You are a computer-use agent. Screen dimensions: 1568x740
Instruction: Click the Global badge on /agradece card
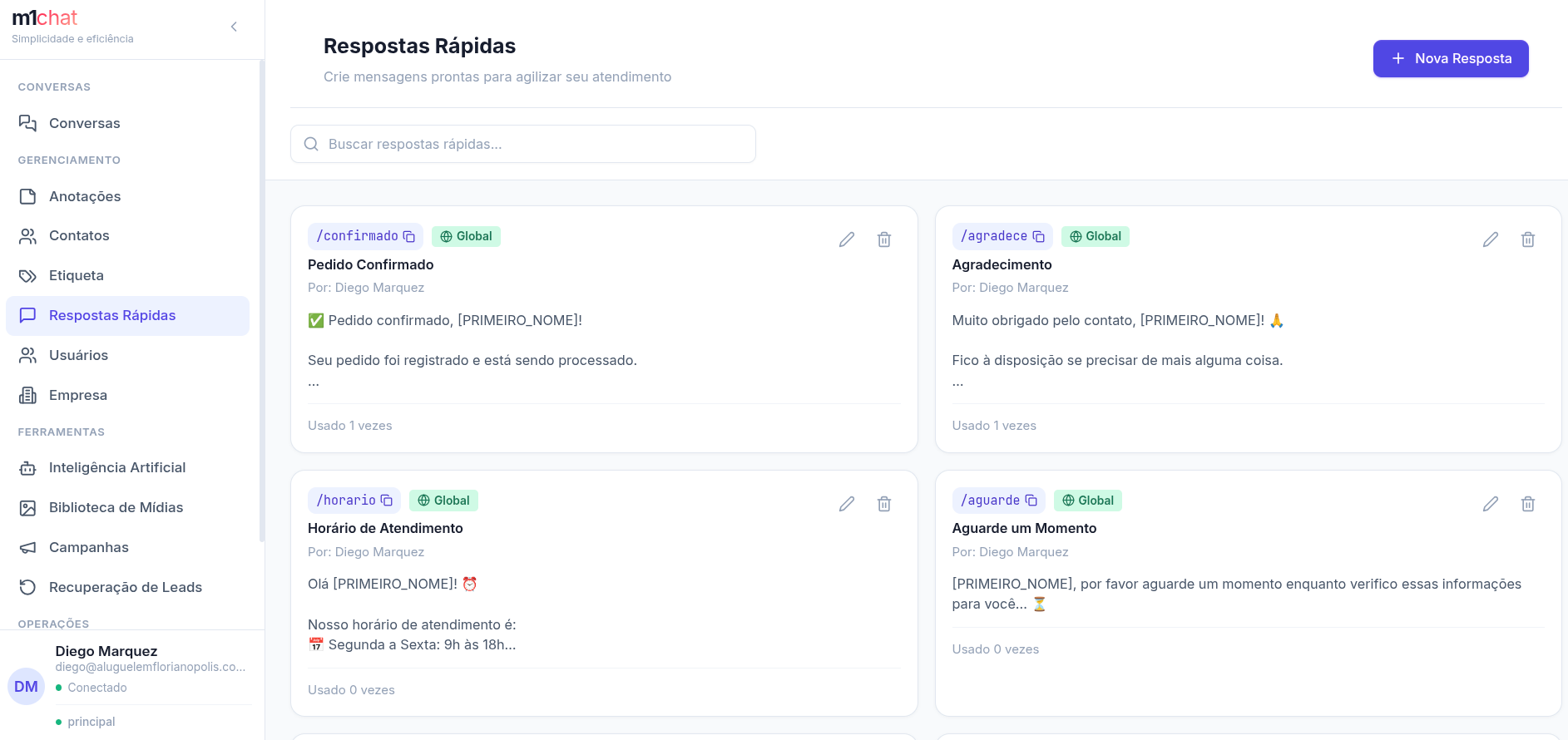click(1096, 237)
